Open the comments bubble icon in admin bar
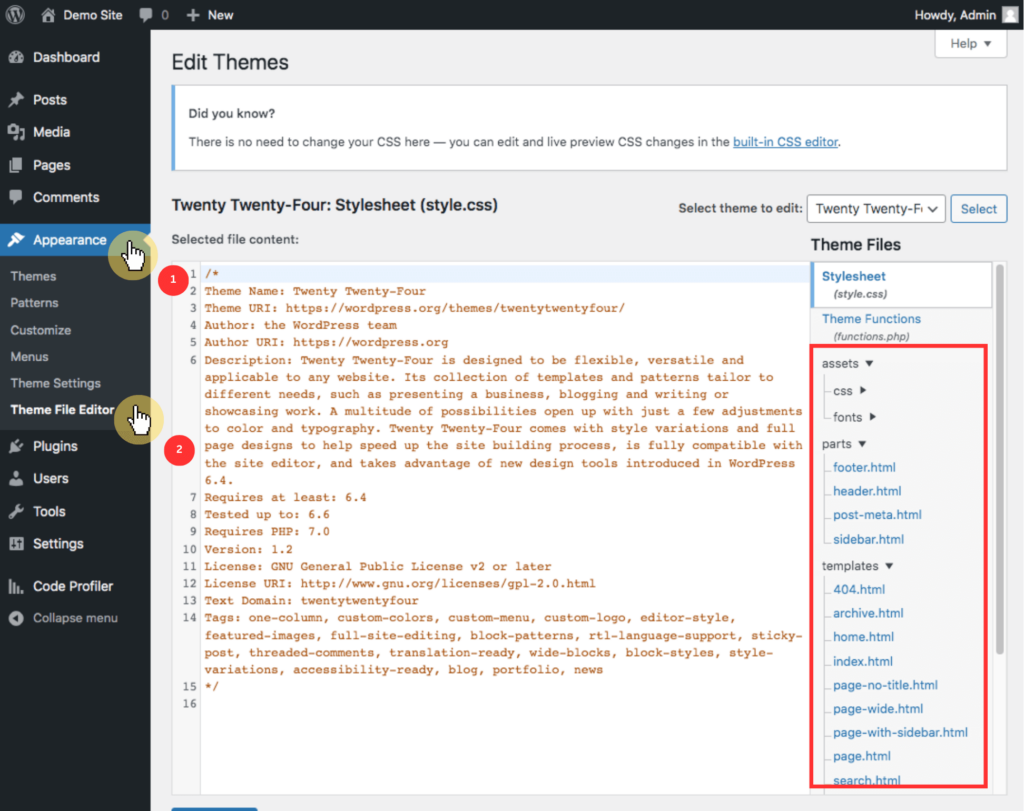1024x811 pixels. tap(146, 15)
